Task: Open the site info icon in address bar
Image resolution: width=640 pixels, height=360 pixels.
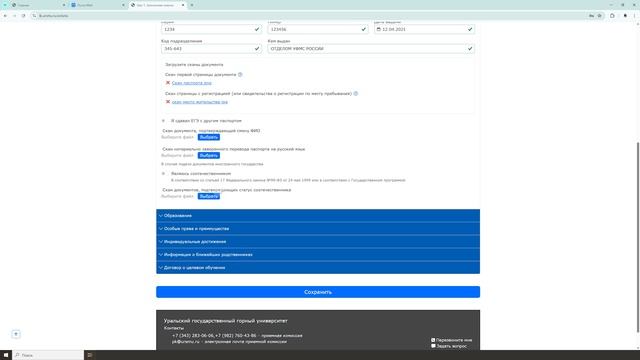Action: (x=35, y=16)
